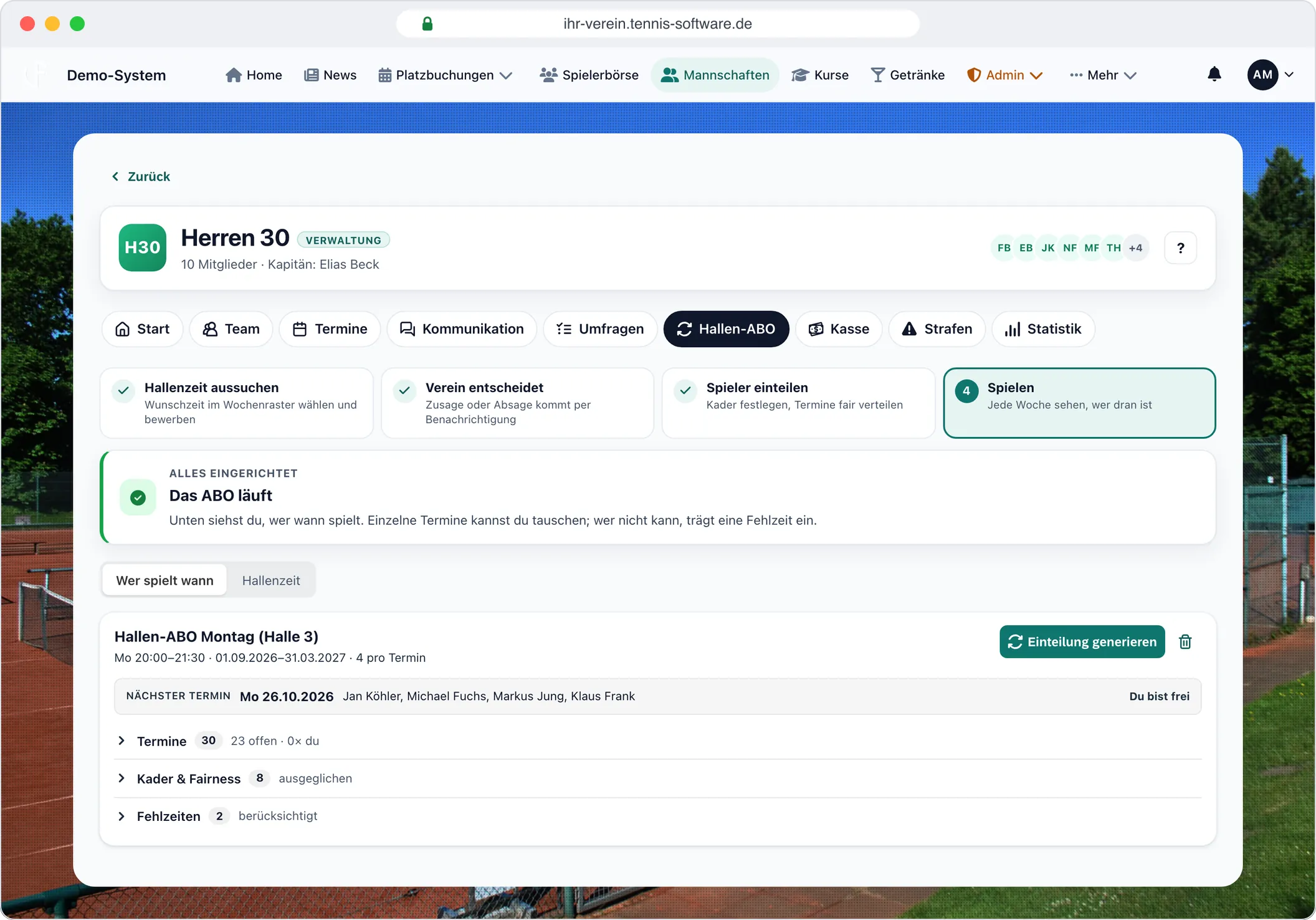1316x920 pixels.
Task: Click the Verein entscheidet step card
Action: pyautogui.click(x=517, y=403)
